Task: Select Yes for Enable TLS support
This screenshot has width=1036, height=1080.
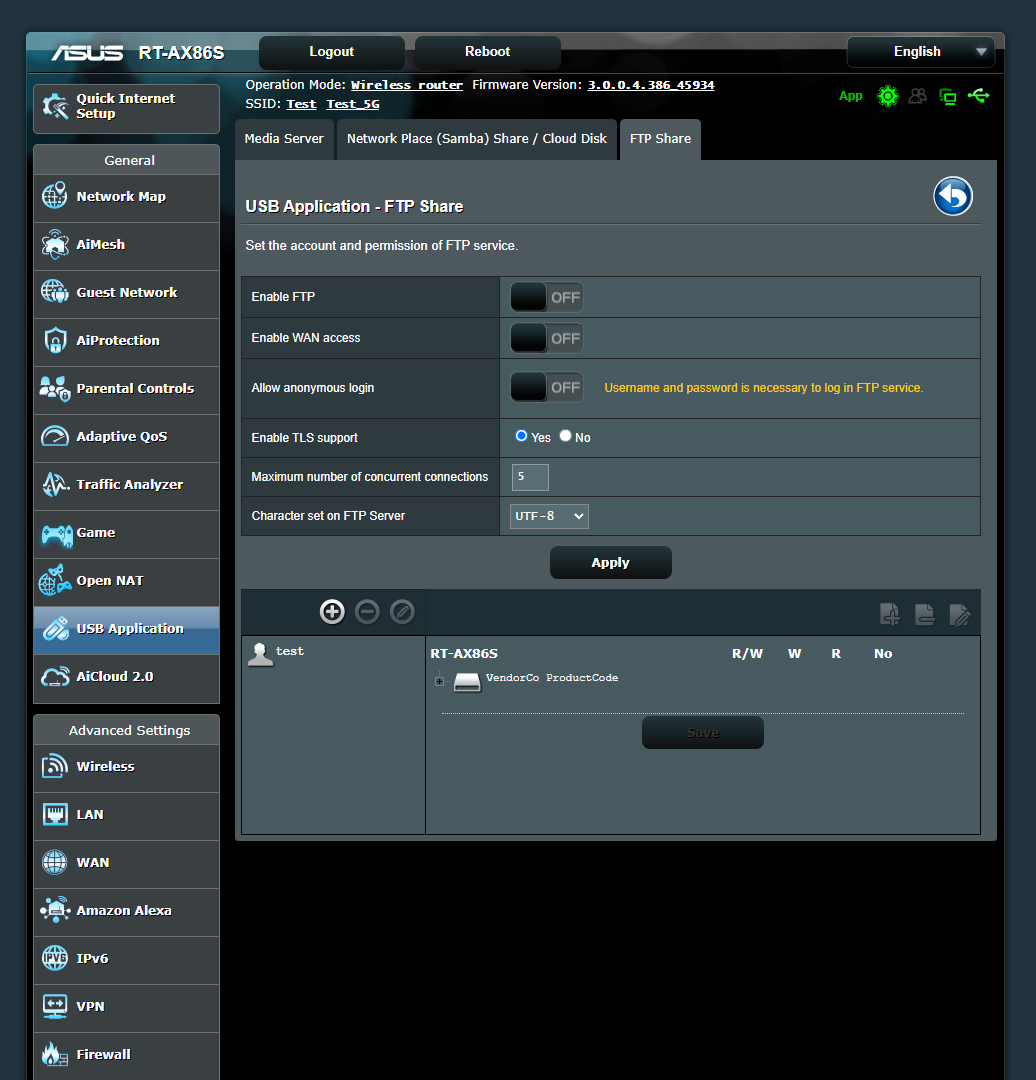Action: point(521,436)
